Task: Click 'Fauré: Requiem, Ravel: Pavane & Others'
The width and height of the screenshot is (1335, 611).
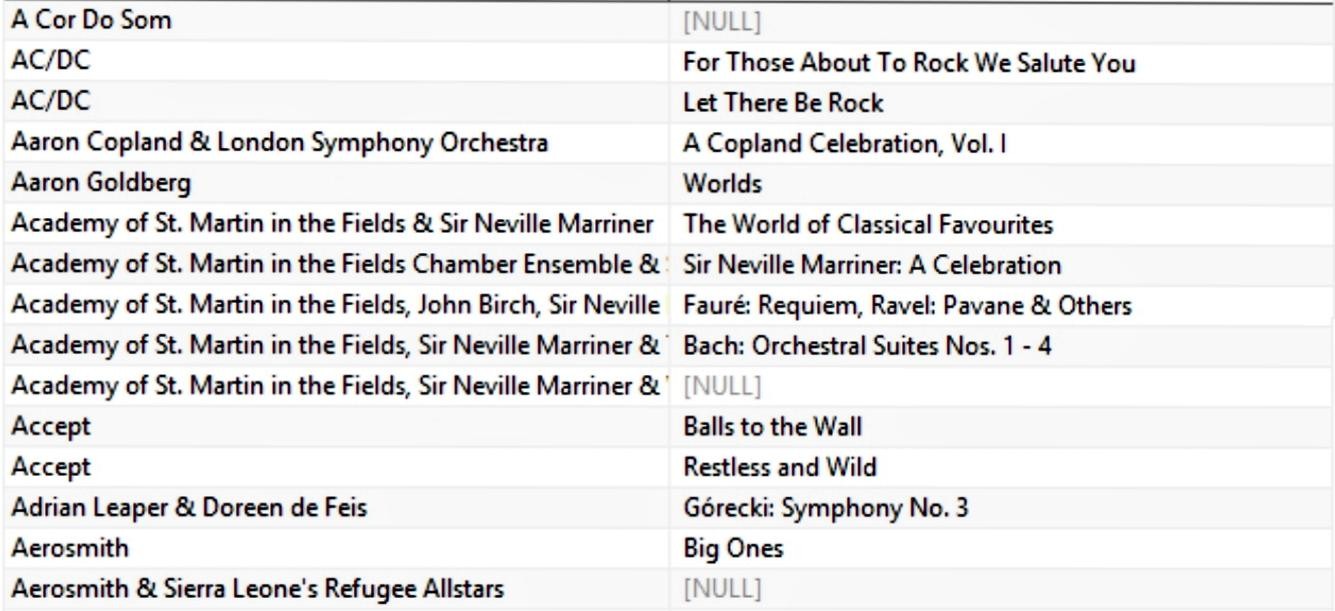Action: pos(907,305)
